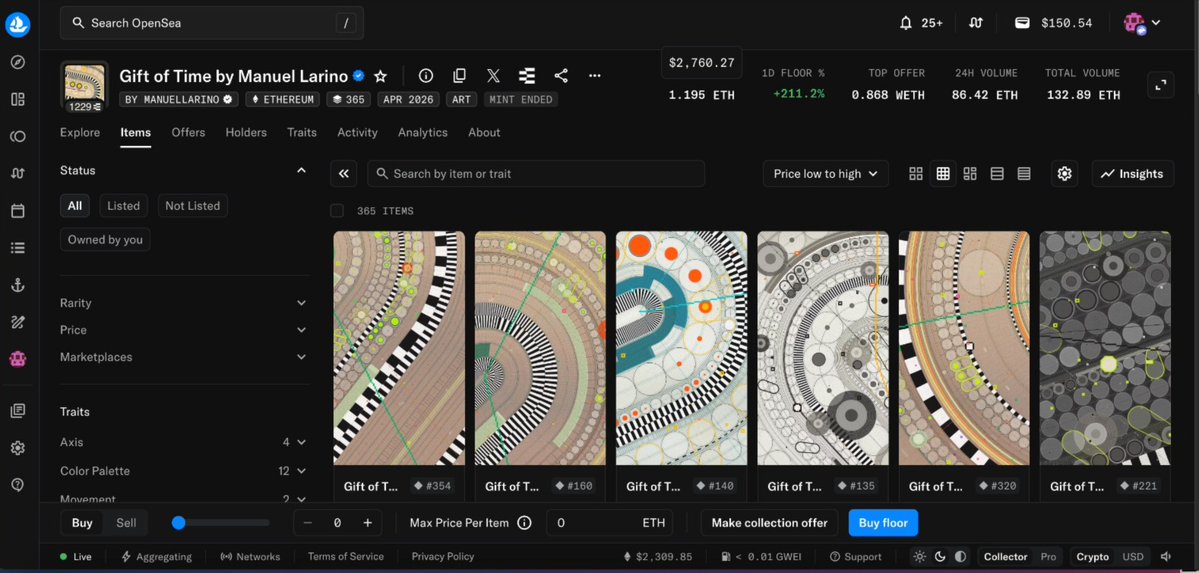Open the Settings gear in left sidebar

tap(18, 448)
